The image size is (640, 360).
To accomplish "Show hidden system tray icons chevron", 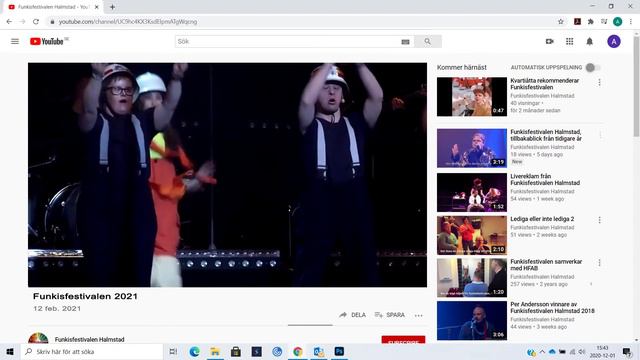I will pyautogui.click(x=542, y=352).
